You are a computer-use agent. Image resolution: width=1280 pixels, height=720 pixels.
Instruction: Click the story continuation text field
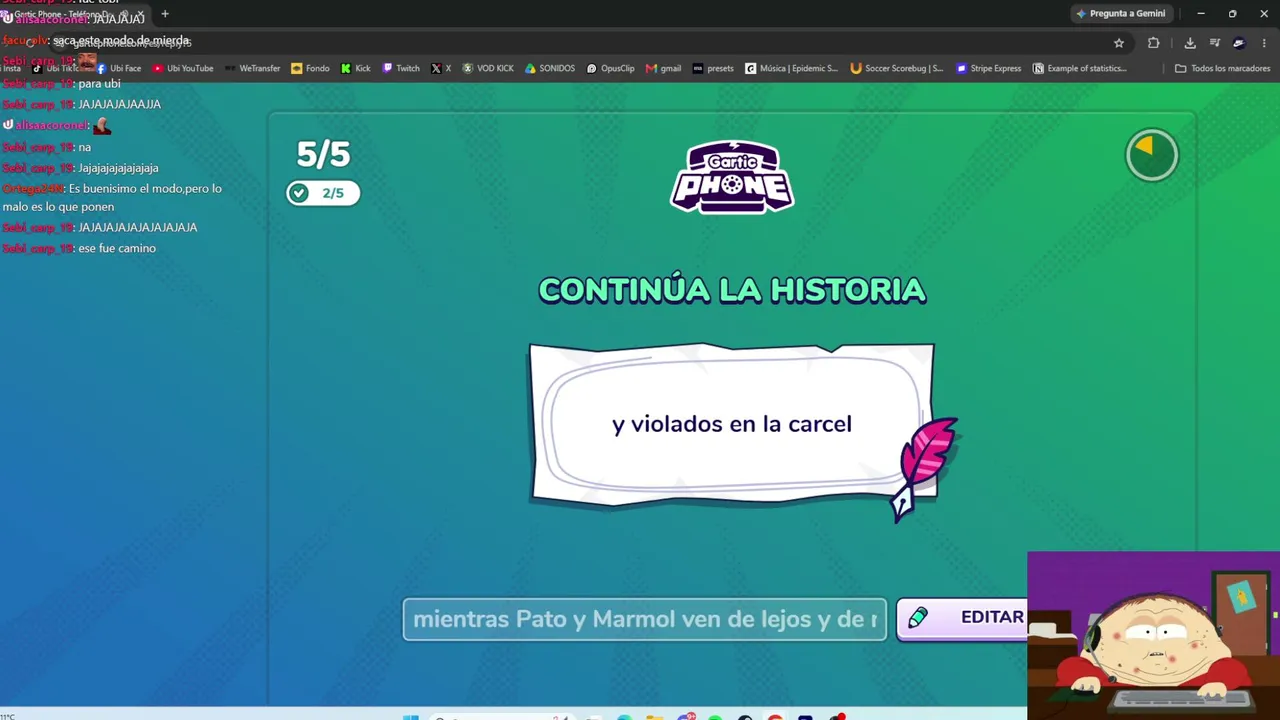[x=645, y=619]
